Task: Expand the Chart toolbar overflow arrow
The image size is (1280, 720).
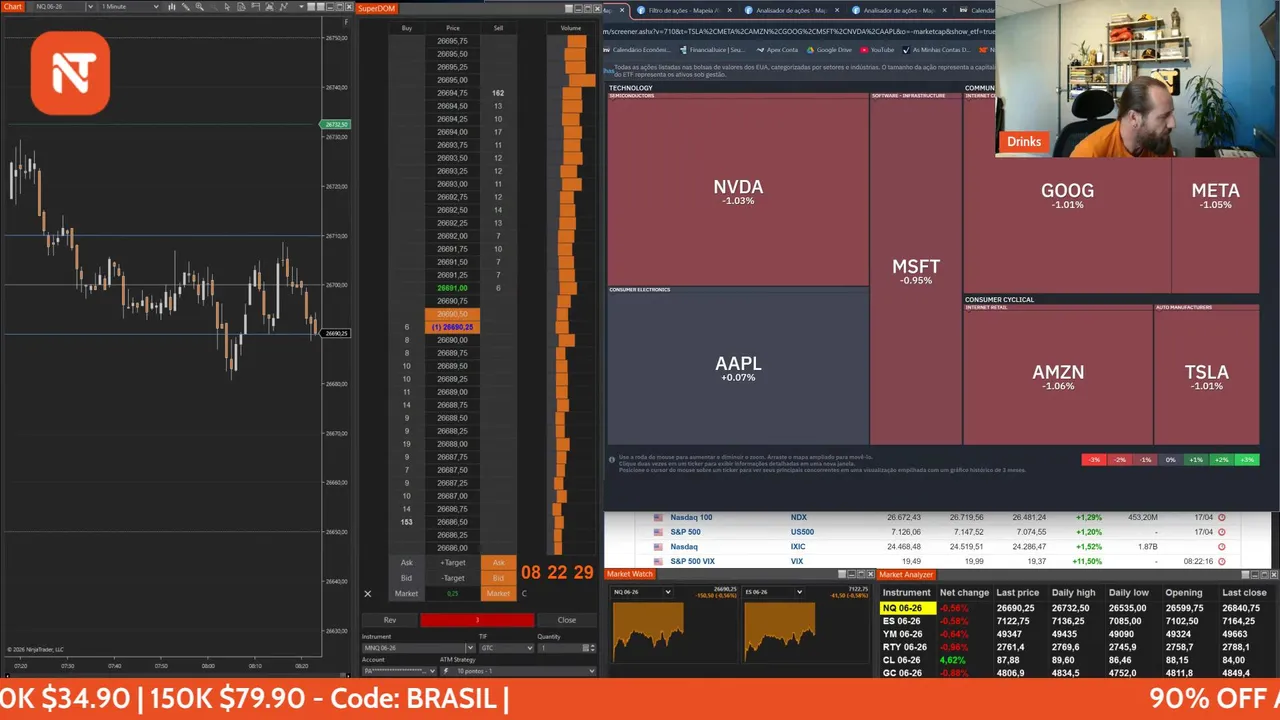Action: pyautogui.click(x=301, y=6)
